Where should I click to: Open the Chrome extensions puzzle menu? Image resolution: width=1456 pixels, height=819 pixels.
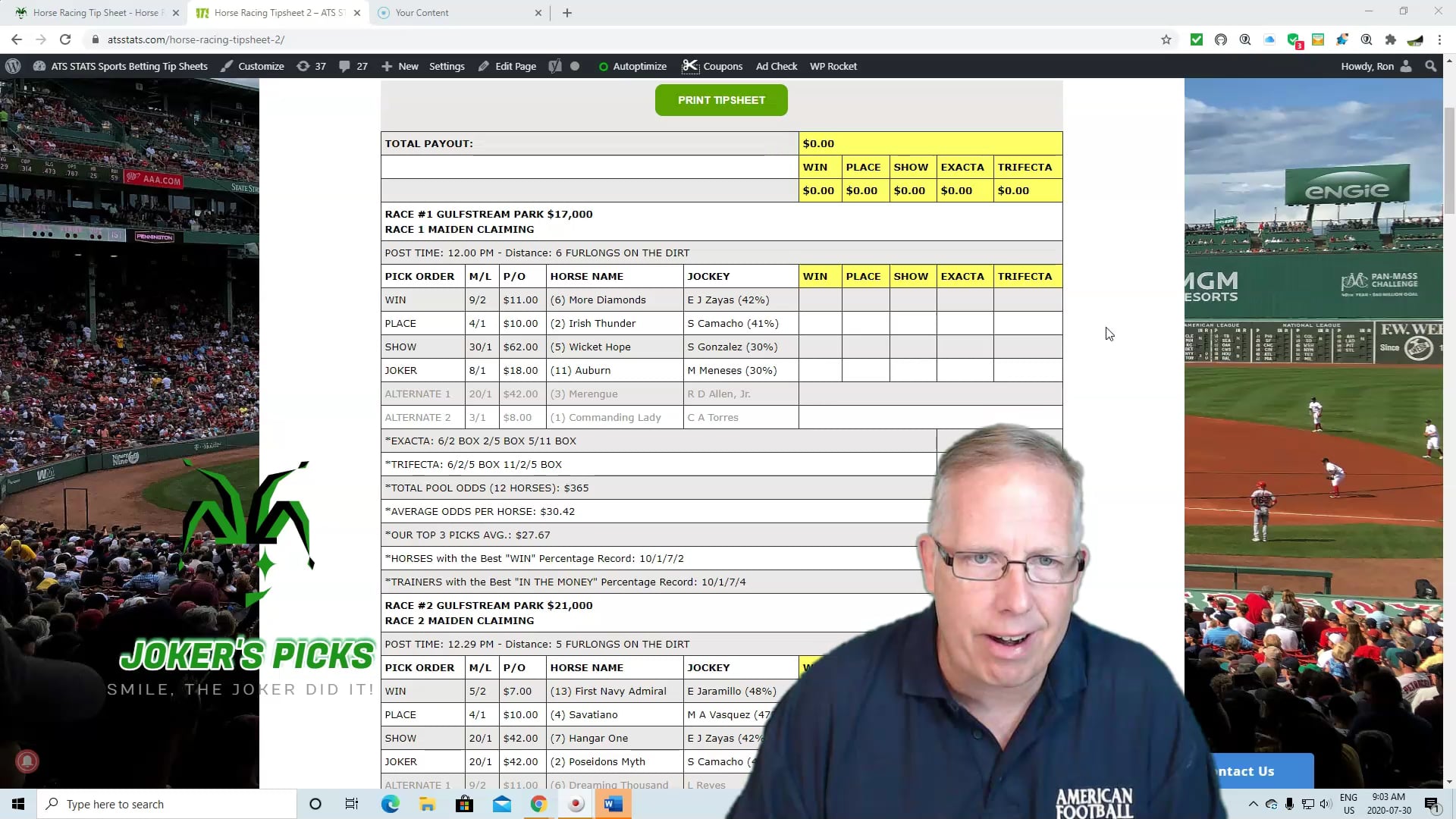click(1390, 39)
